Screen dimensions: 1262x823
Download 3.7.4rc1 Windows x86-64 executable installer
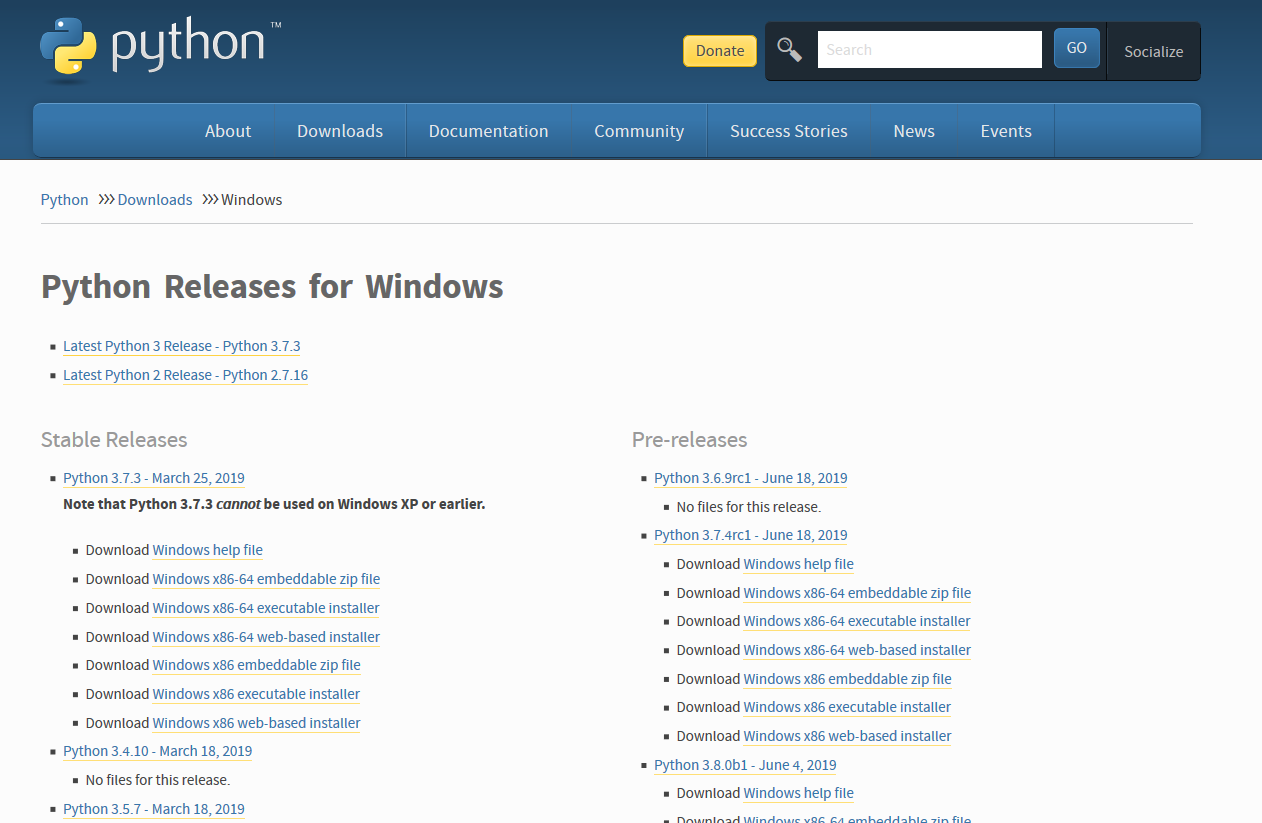857,621
